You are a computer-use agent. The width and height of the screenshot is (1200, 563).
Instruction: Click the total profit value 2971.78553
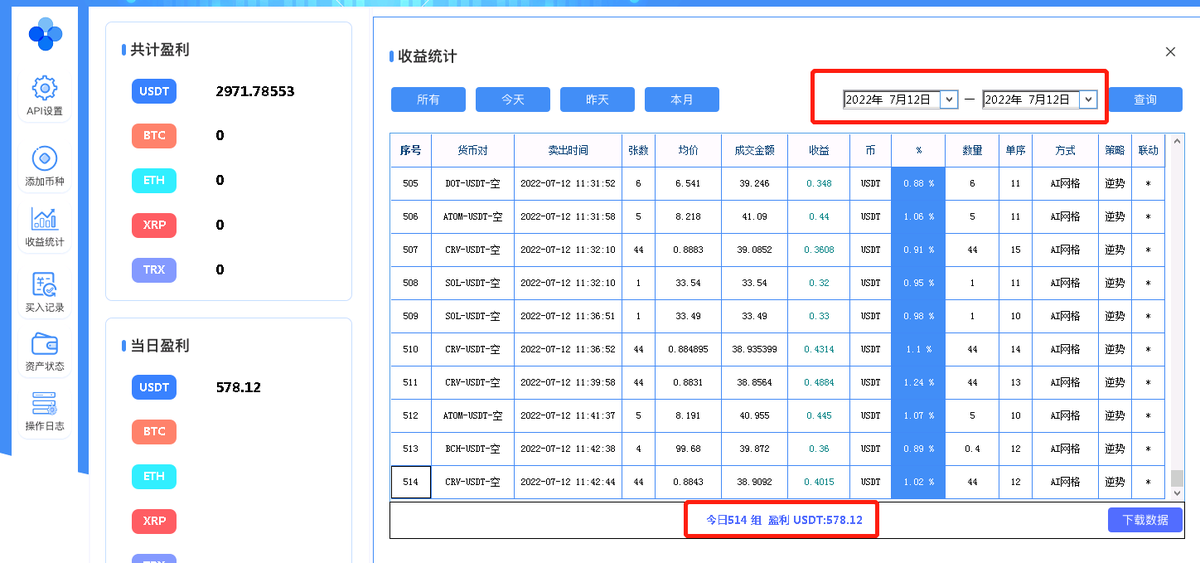pos(255,91)
